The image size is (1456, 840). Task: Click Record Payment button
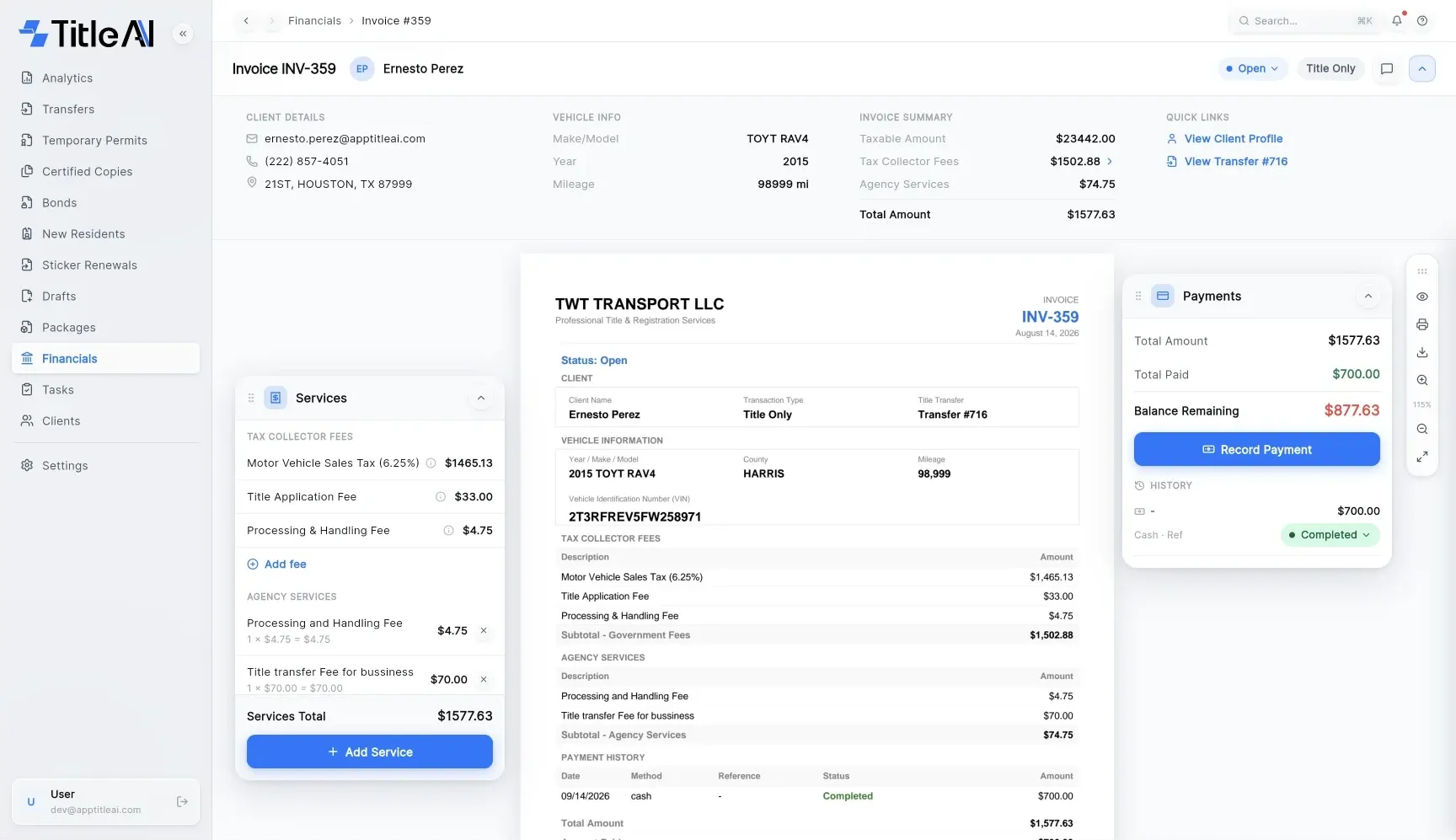pos(1256,449)
